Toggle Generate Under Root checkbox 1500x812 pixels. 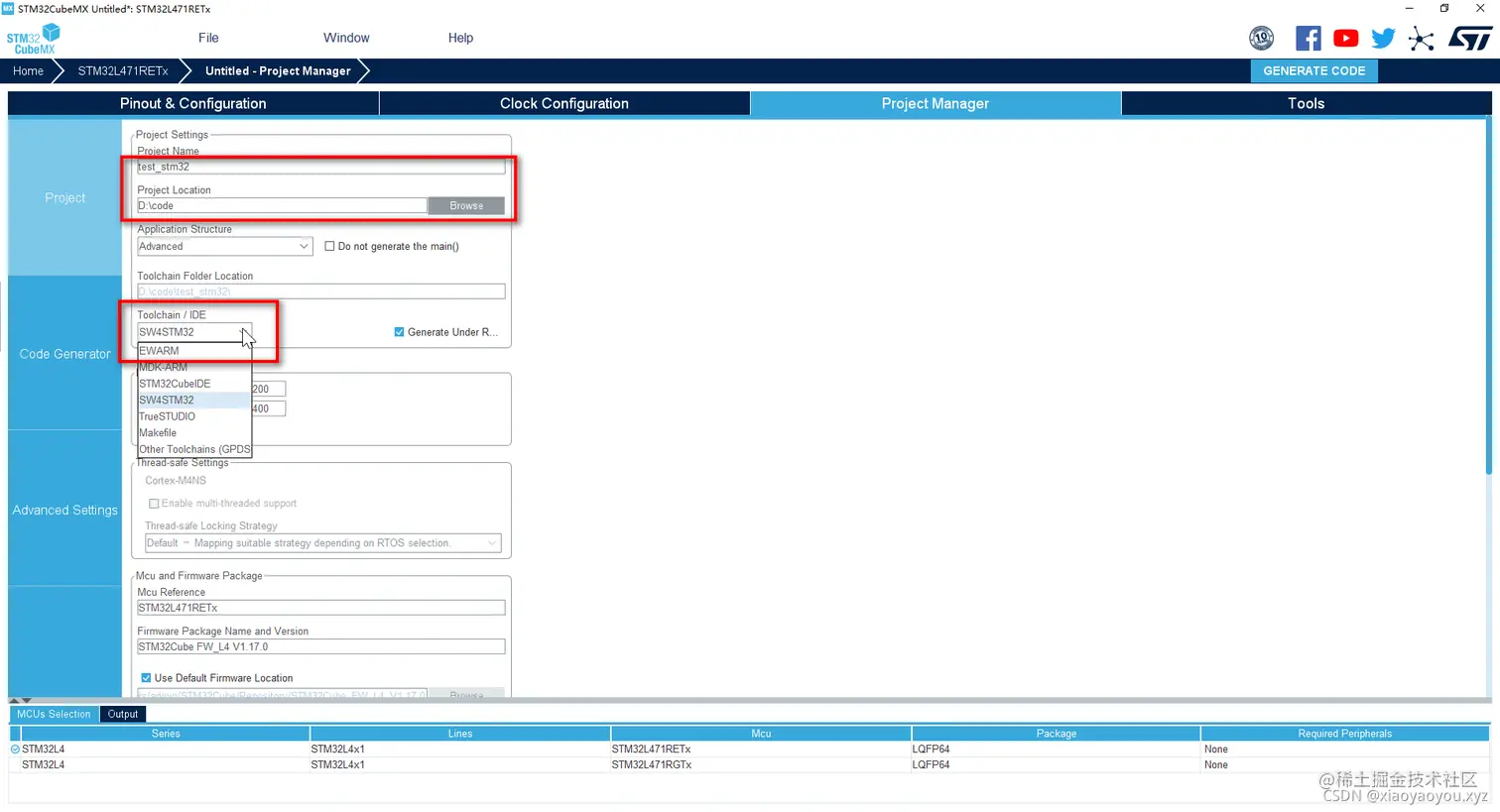(399, 332)
